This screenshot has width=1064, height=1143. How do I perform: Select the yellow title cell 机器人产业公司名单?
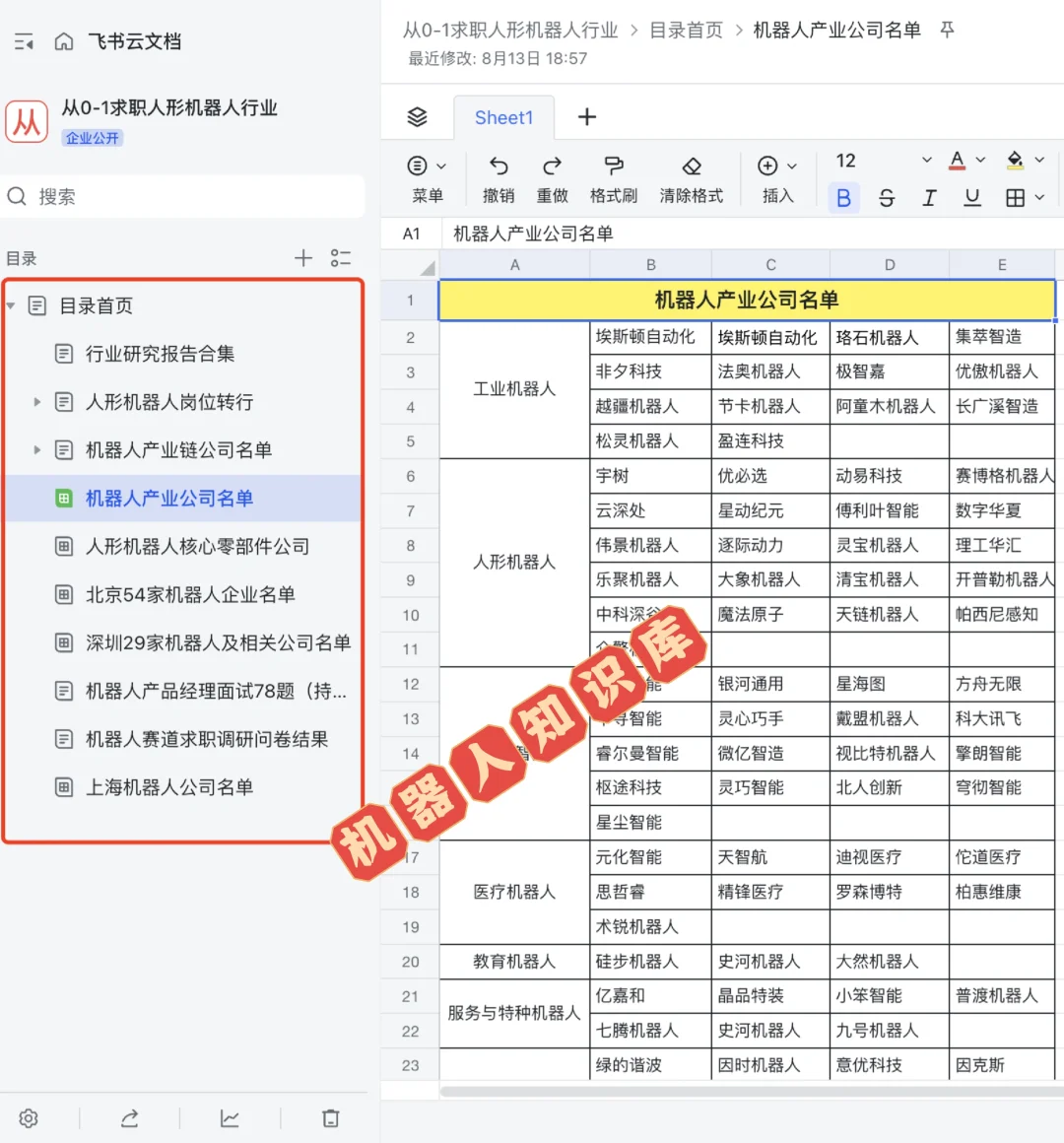[x=747, y=300]
